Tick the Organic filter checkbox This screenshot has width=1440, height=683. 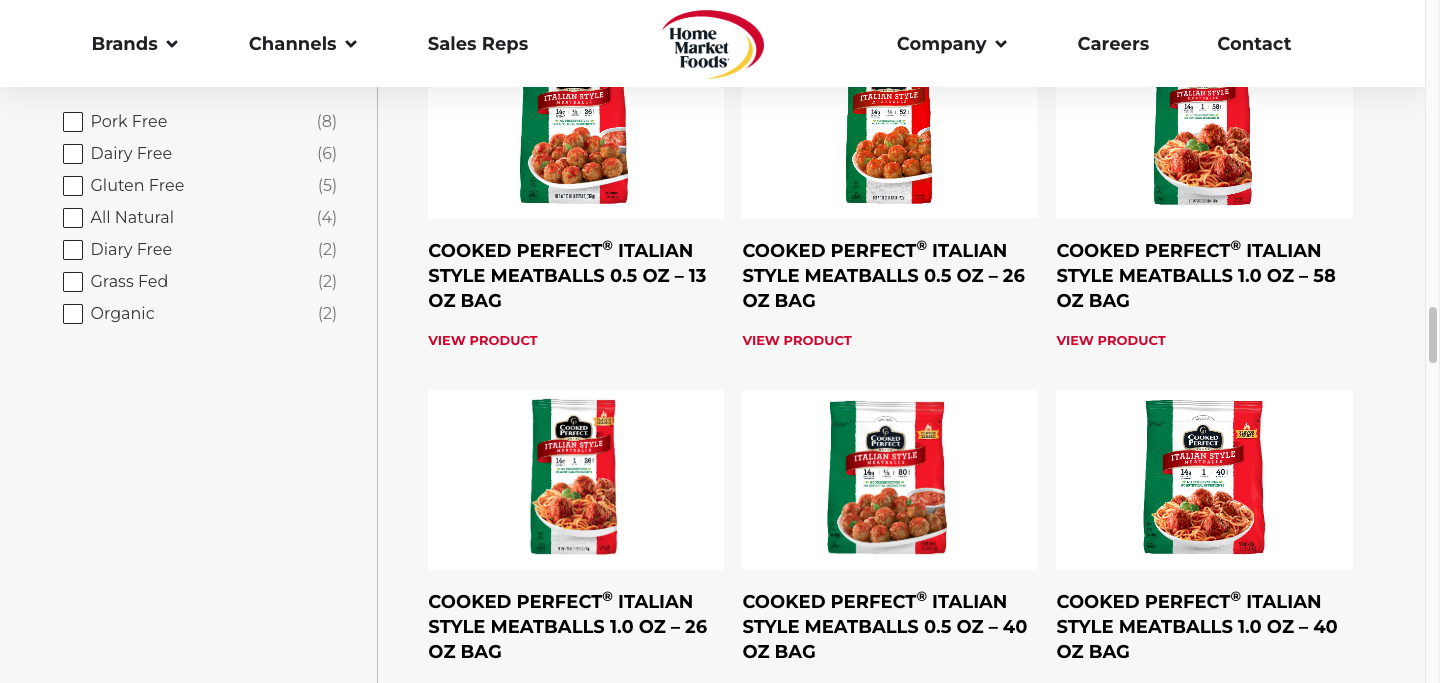73,314
